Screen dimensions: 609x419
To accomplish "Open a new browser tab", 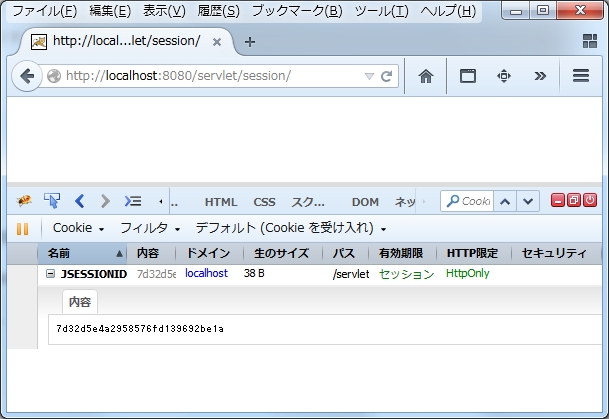I will pos(250,42).
